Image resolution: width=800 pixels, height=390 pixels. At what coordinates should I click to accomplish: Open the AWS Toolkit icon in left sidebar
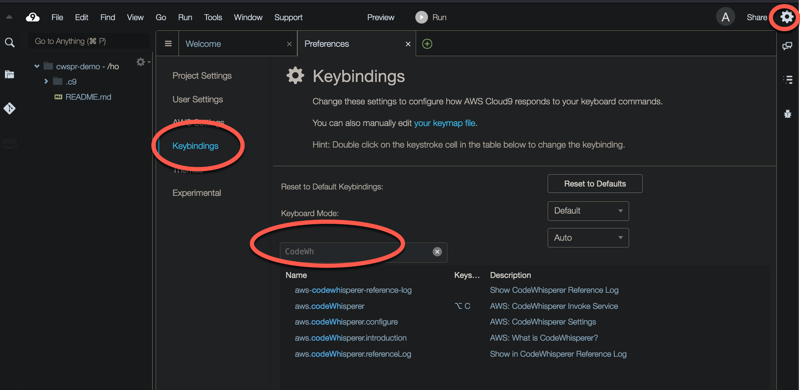(9, 142)
